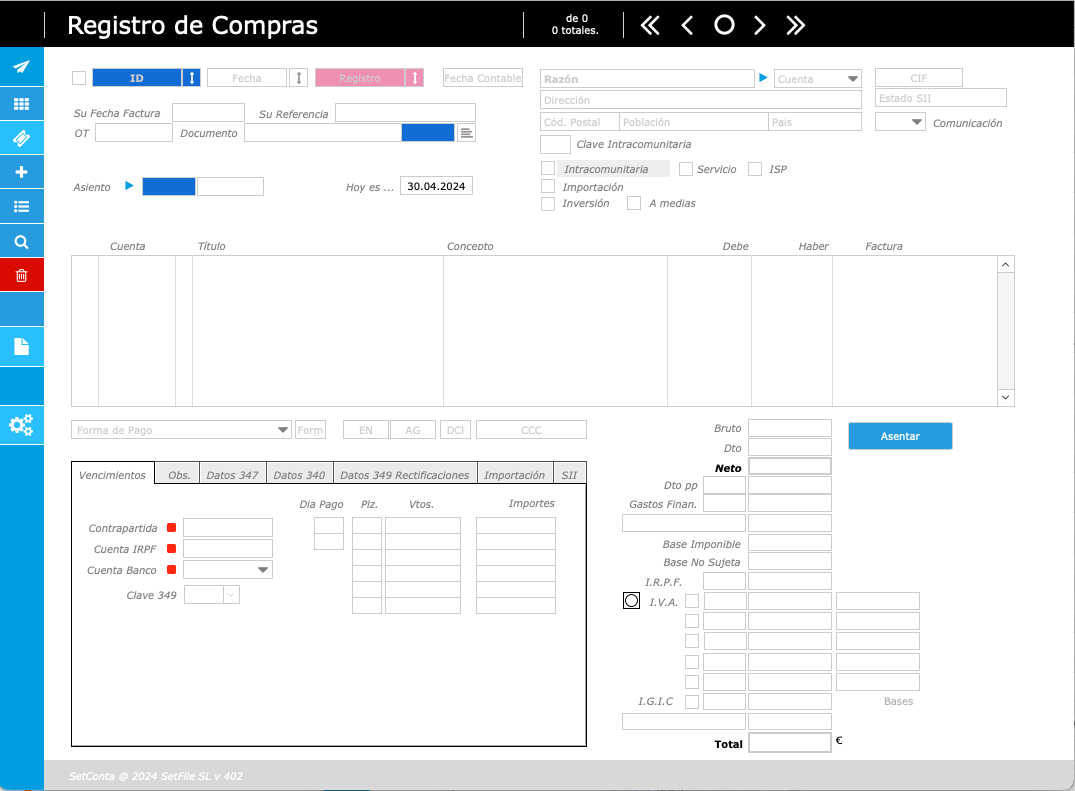
Task: Go to the last record arrow
Action: (796, 26)
